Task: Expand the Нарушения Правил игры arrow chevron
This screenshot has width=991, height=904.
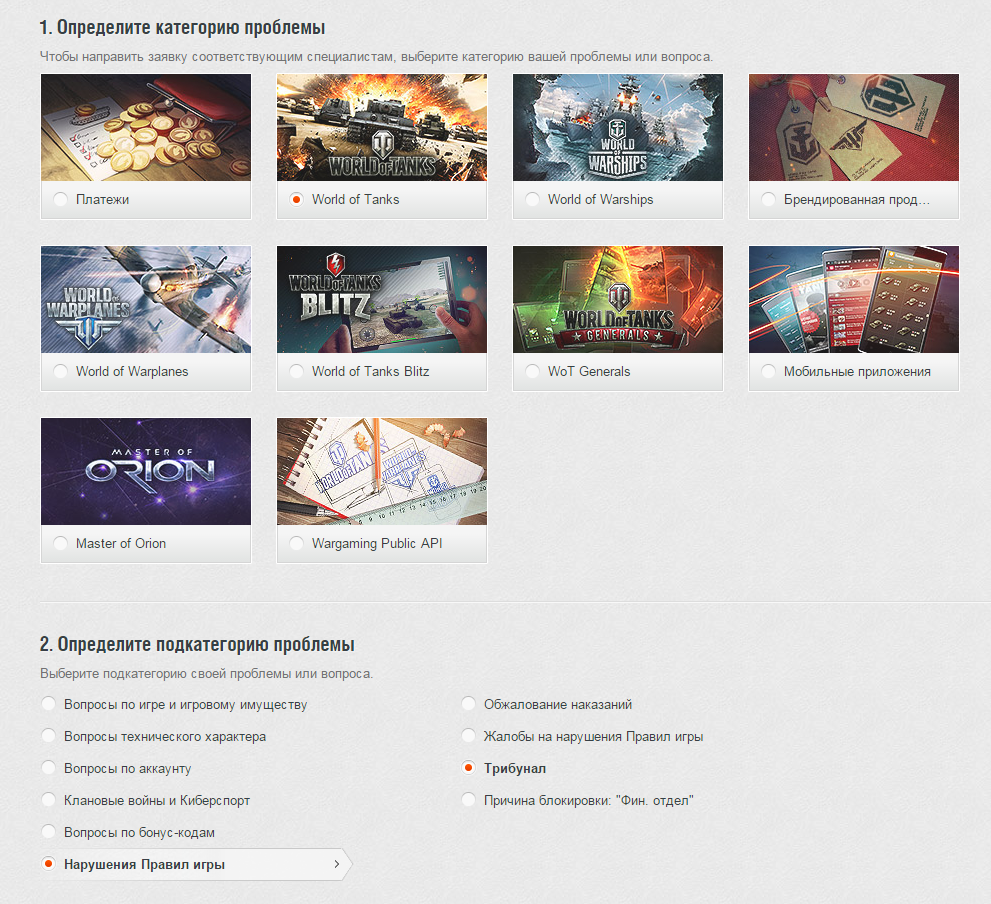Action: click(337, 864)
